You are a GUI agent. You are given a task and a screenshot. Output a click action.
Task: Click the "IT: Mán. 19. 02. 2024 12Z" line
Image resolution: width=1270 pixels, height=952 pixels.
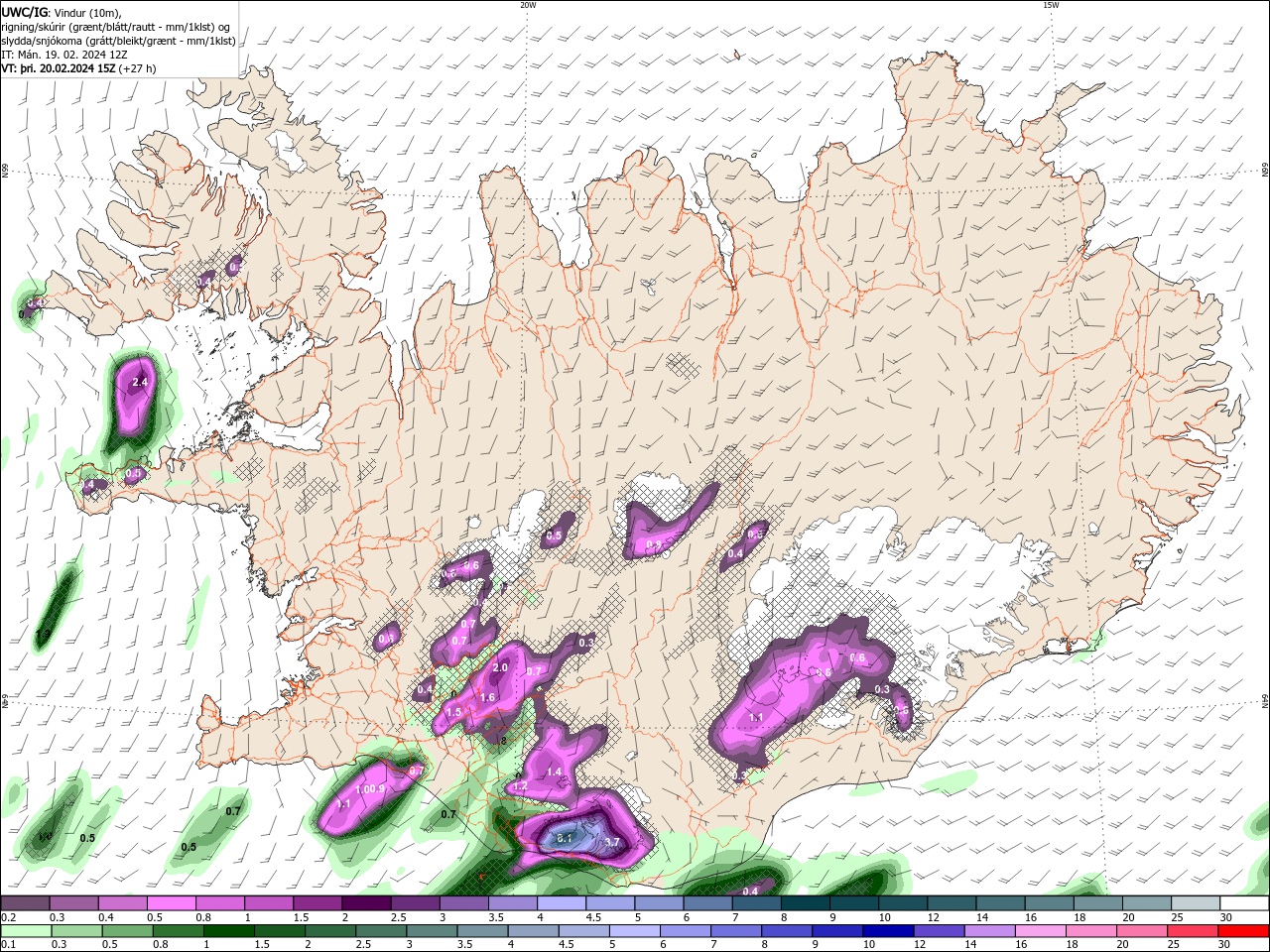click(64, 55)
